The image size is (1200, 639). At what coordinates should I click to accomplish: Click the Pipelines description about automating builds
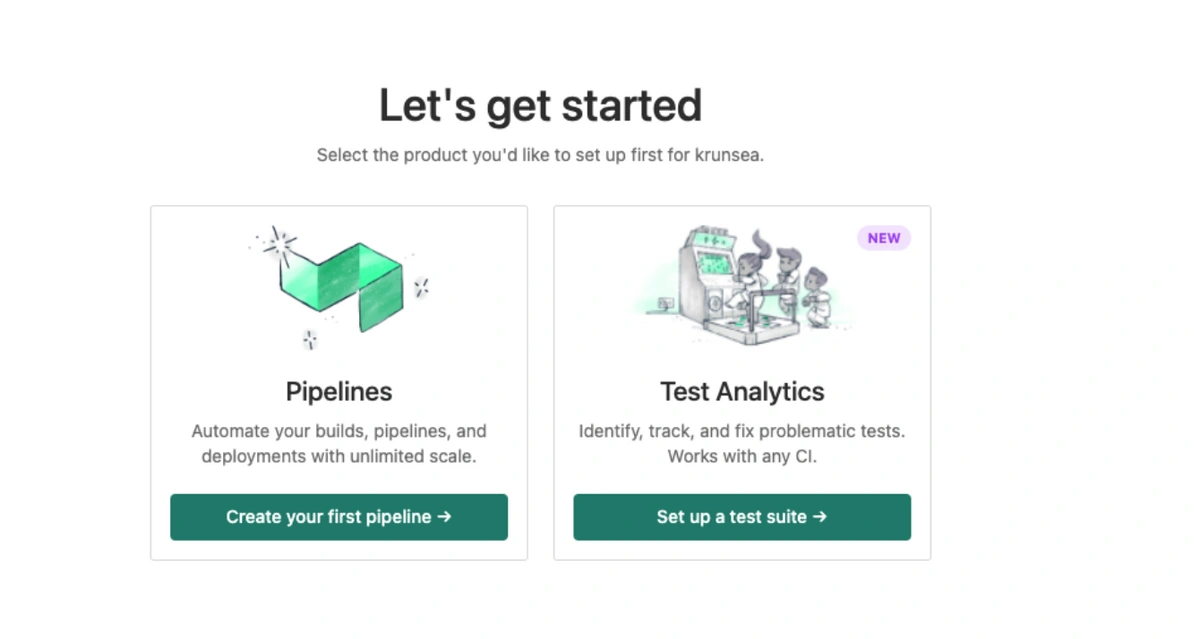coord(339,444)
